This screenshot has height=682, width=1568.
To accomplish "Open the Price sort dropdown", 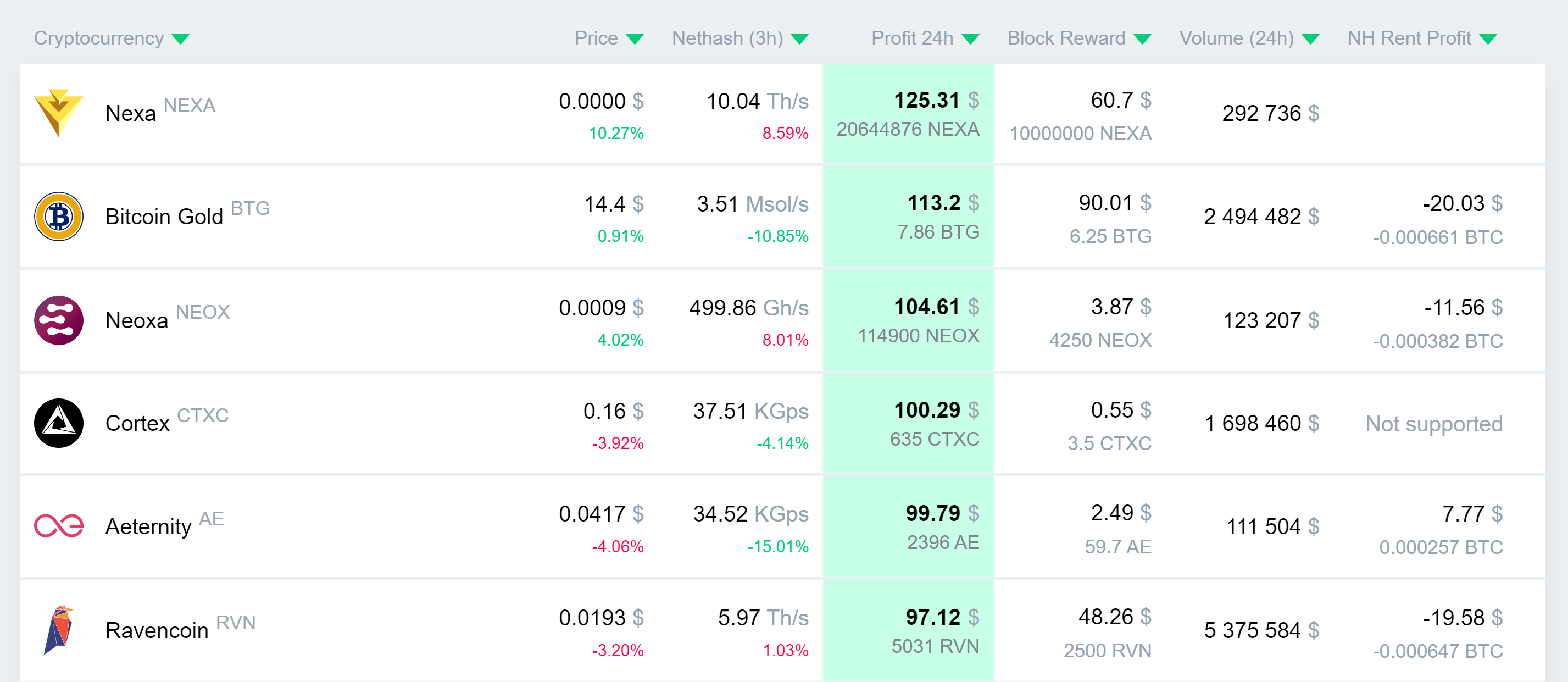I will pos(636,38).
